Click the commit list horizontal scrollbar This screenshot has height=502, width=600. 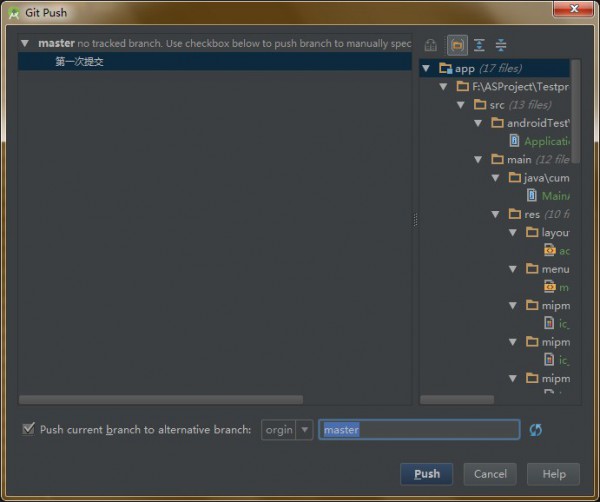point(161,399)
